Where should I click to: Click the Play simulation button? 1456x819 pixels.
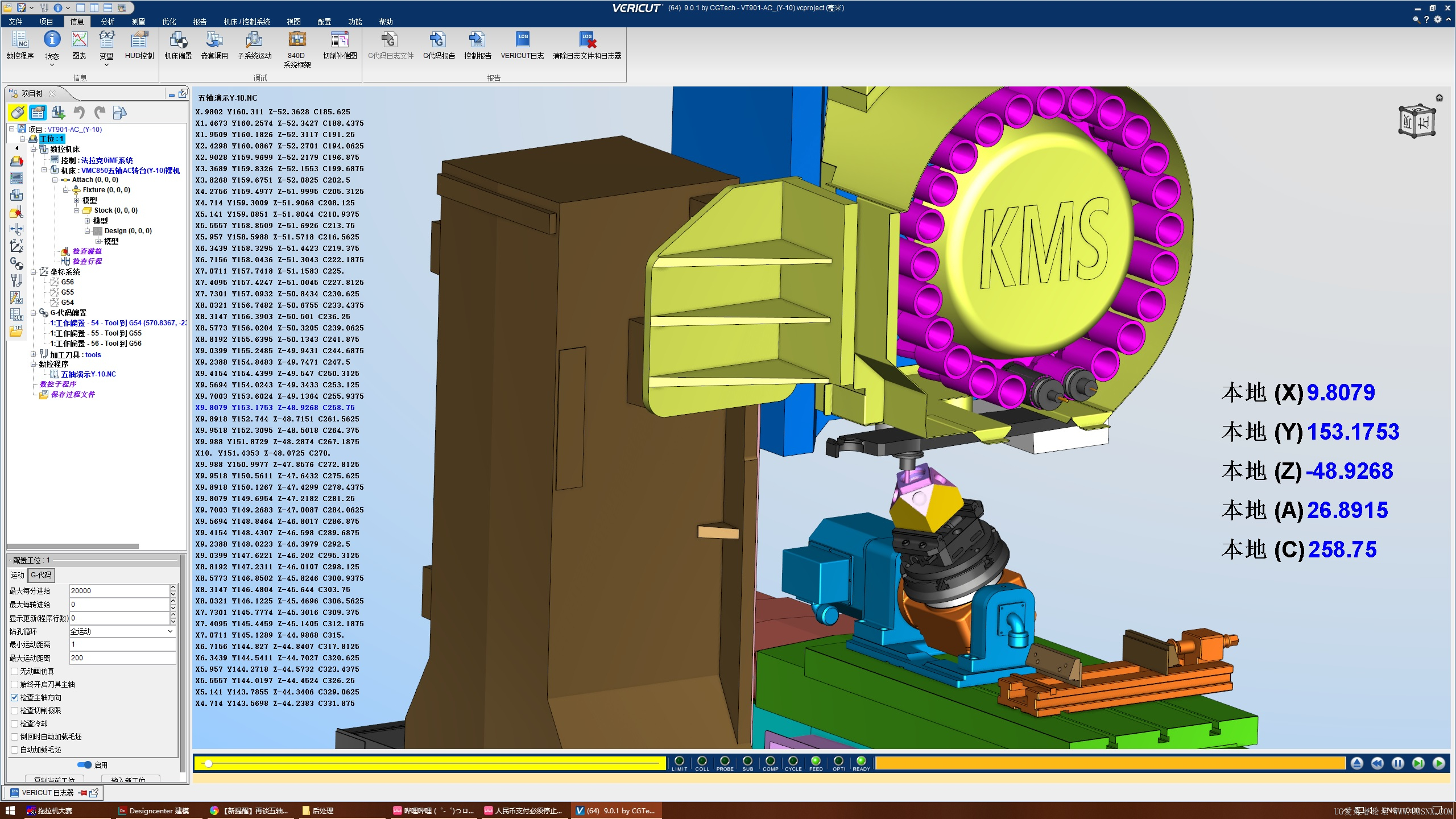pyautogui.click(x=1439, y=763)
